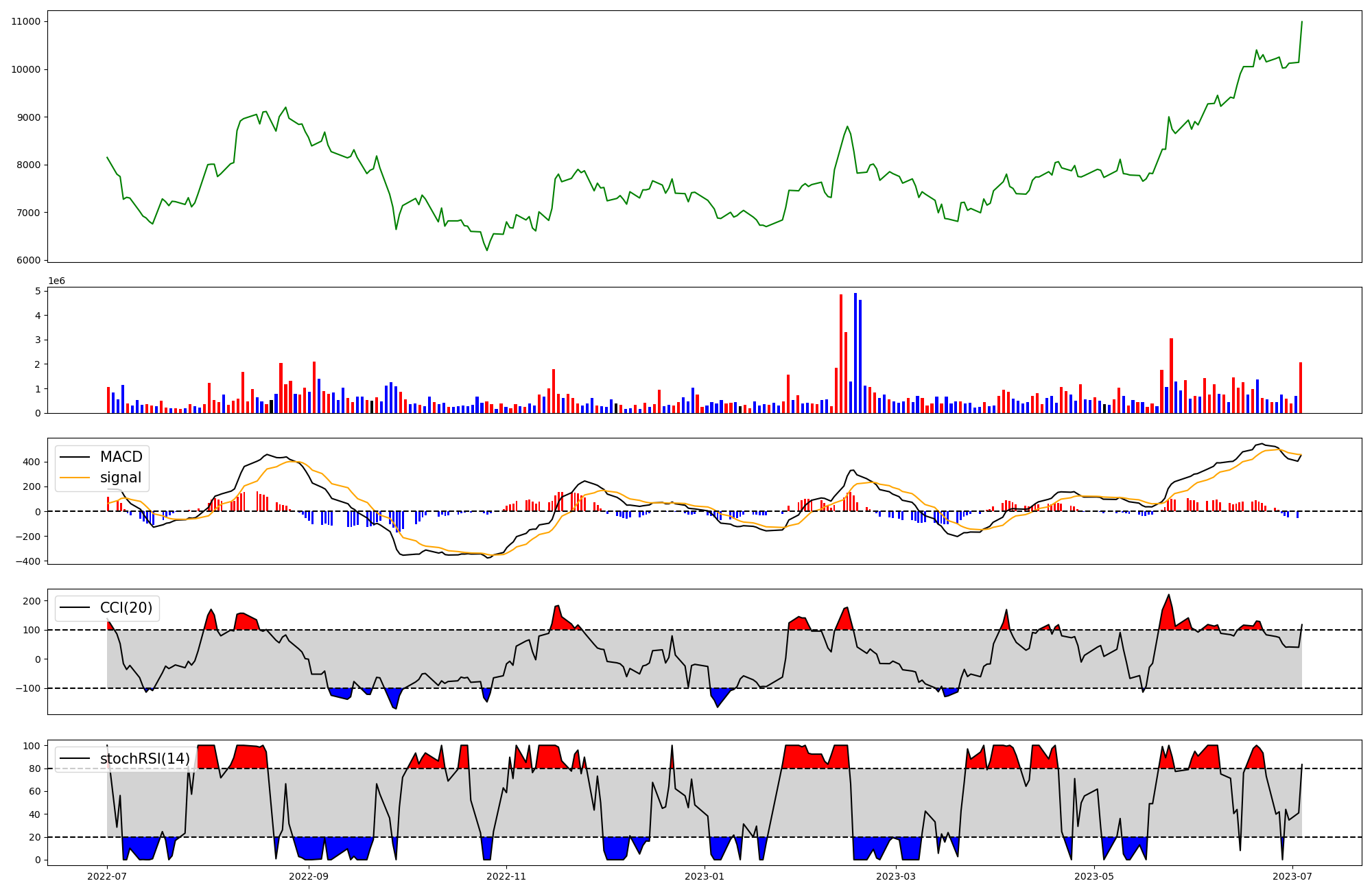Click the 1e6 volume scale label
The width and height of the screenshot is (1372, 892).
56,281
